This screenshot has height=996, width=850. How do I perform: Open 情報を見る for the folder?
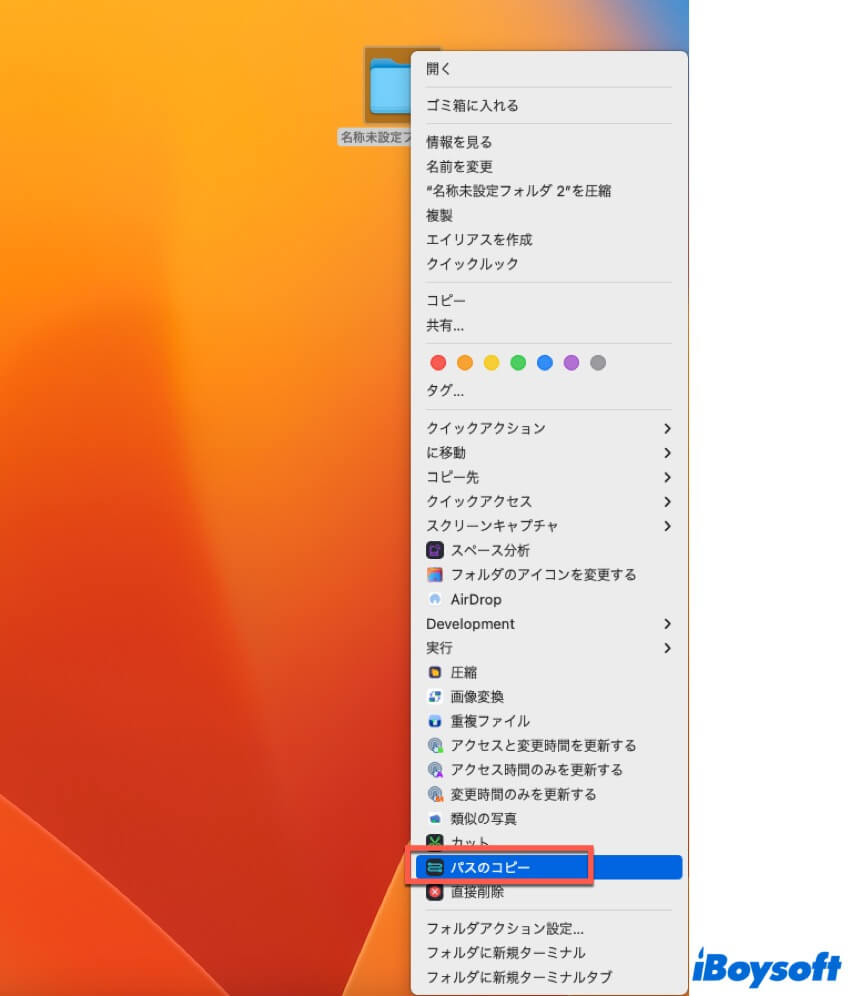pyautogui.click(x=459, y=142)
